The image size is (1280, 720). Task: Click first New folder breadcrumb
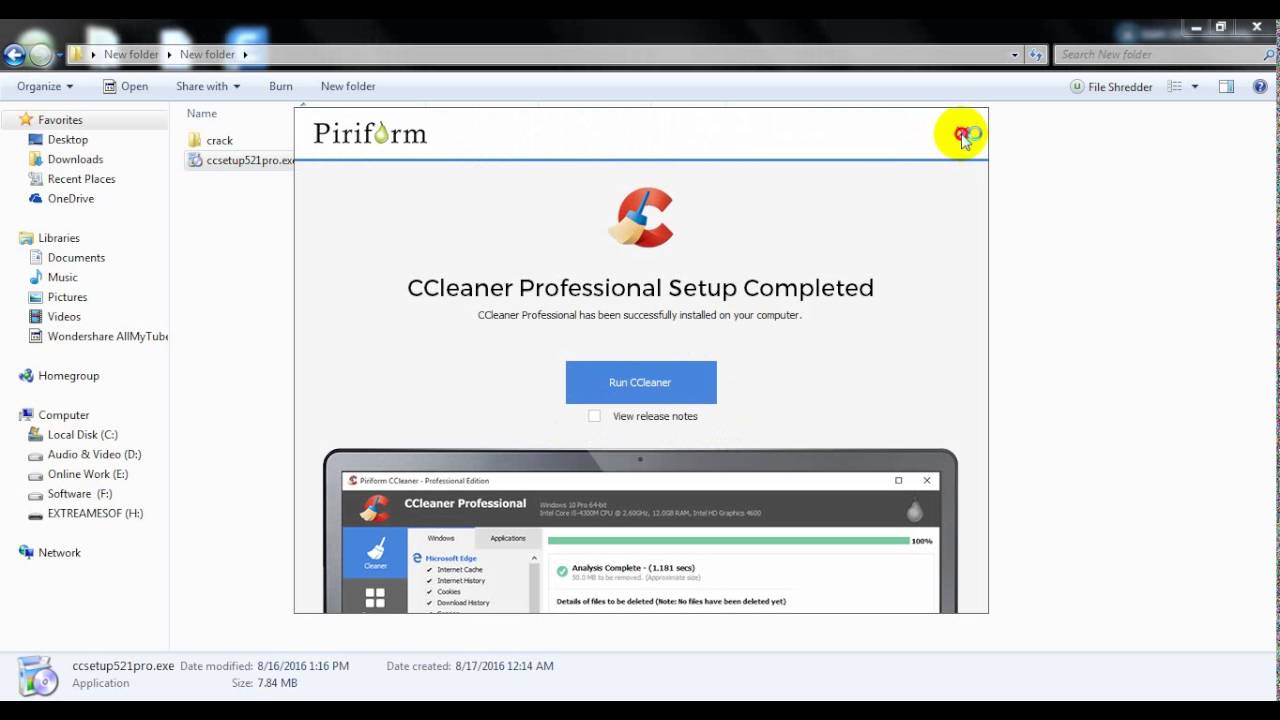[x=131, y=54]
